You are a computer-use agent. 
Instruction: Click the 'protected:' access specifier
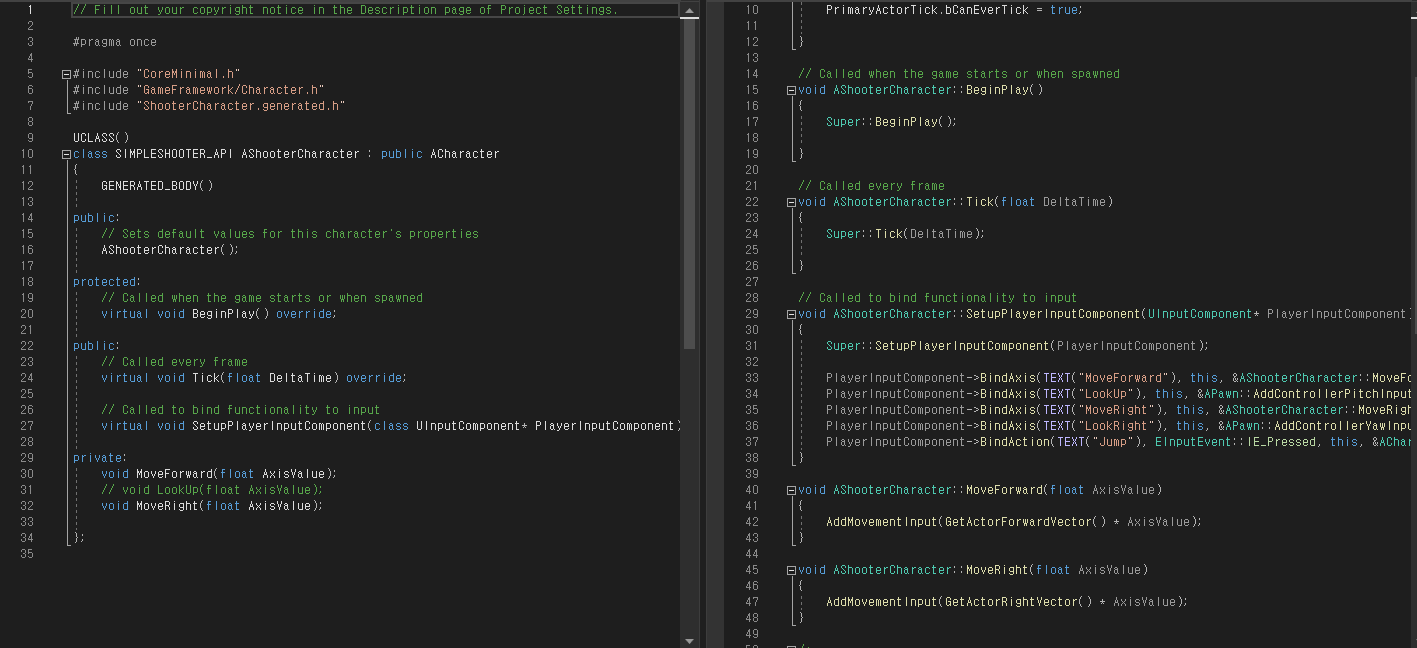click(106, 282)
